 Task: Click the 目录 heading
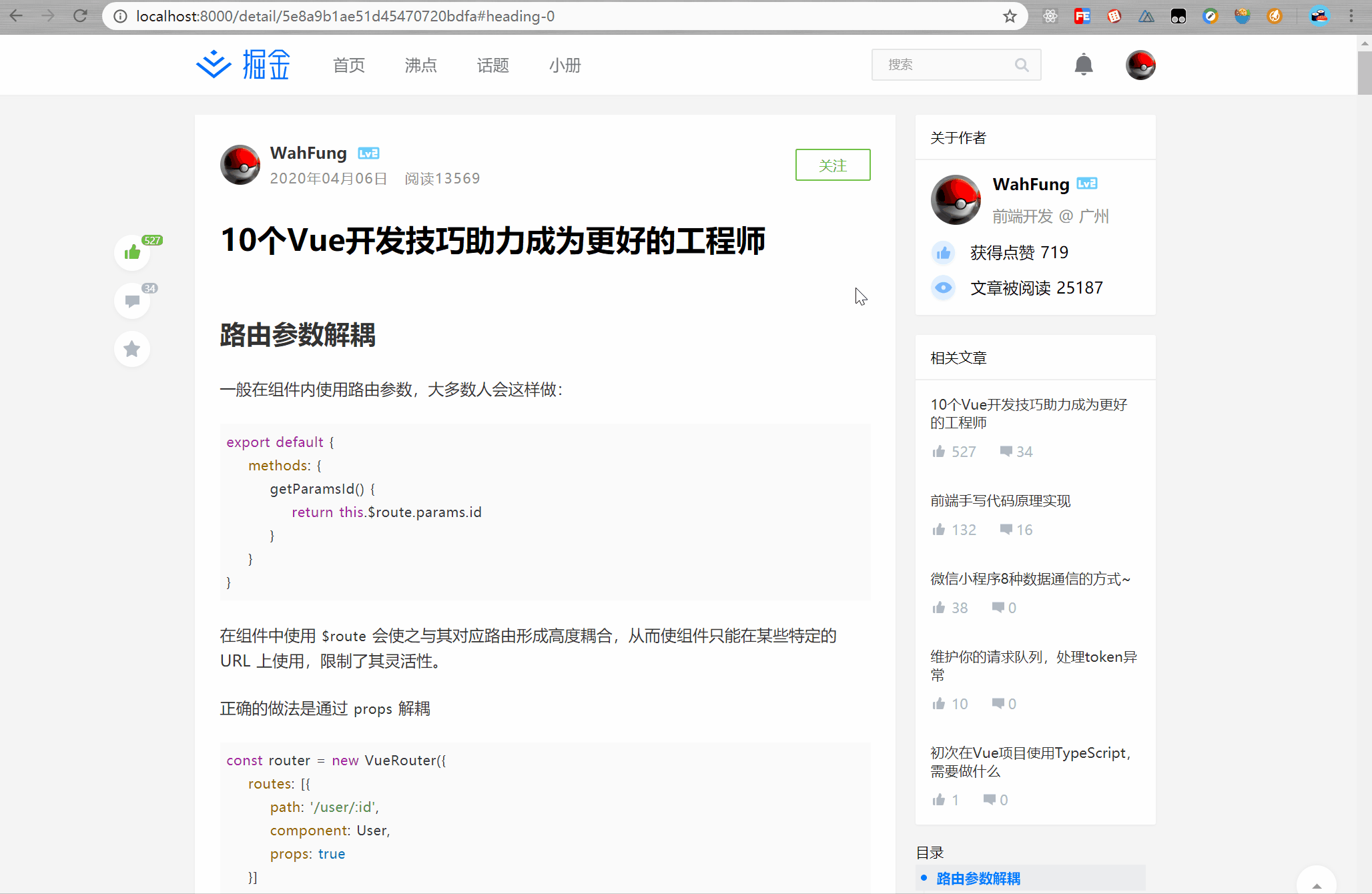[930, 853]
